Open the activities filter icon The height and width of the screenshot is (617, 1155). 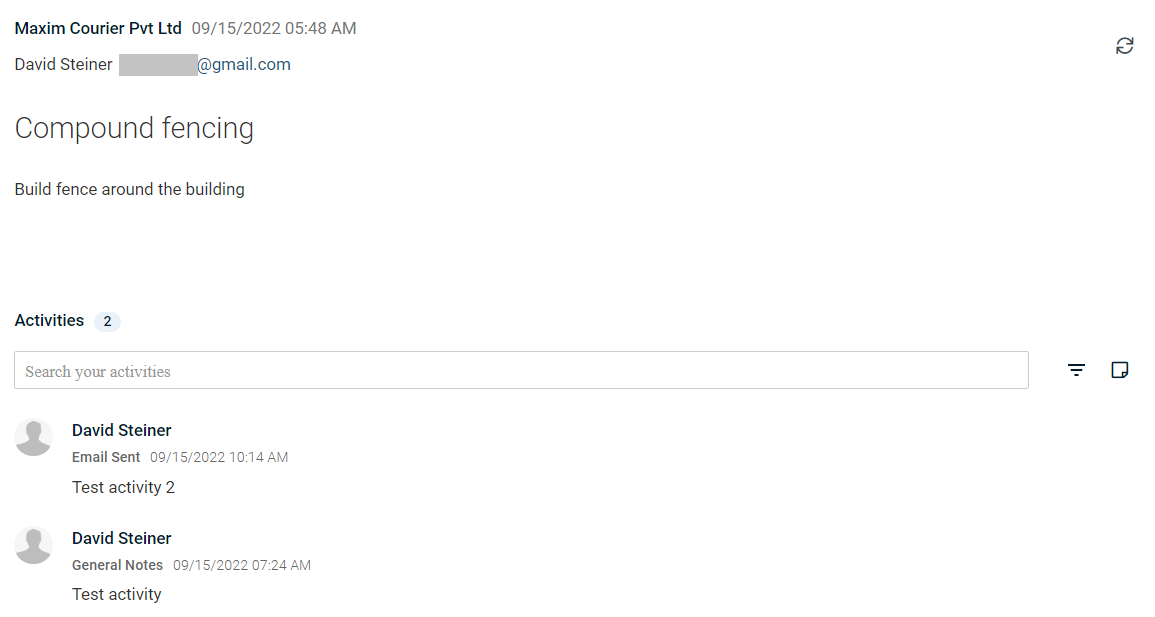[1076, 370]
